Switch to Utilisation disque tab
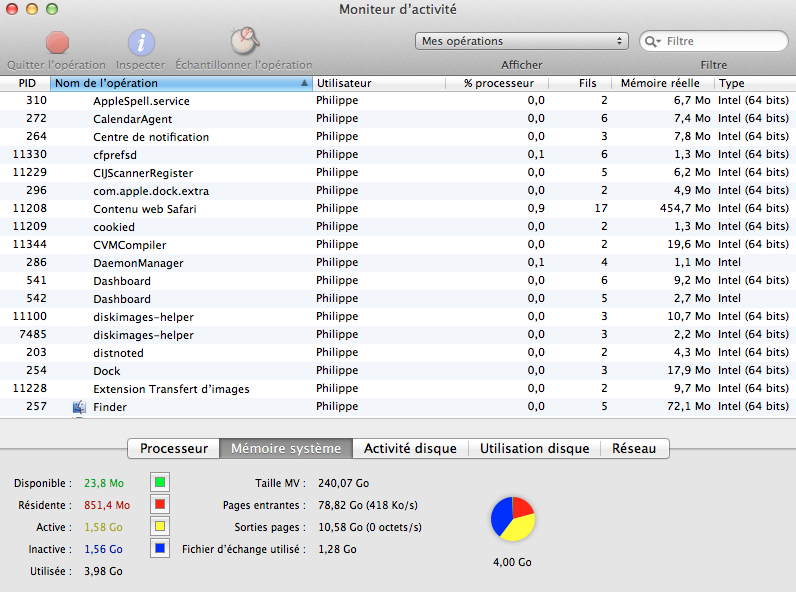 pyautogui.click(x=535, y=448)
